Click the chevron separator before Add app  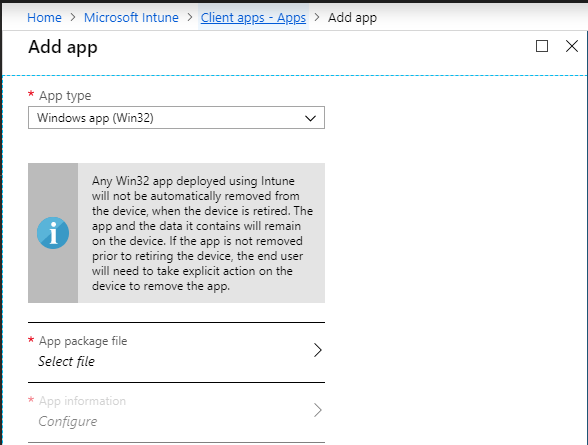pyautogui.click(x=317, y=17)
